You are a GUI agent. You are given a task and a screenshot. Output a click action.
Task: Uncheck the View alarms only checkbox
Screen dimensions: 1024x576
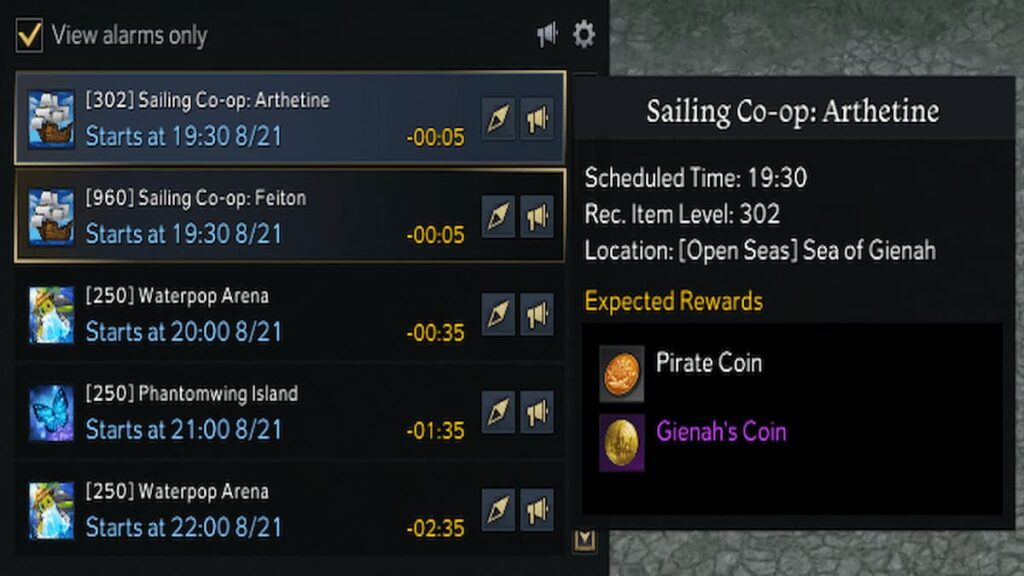tap(29, 36)
